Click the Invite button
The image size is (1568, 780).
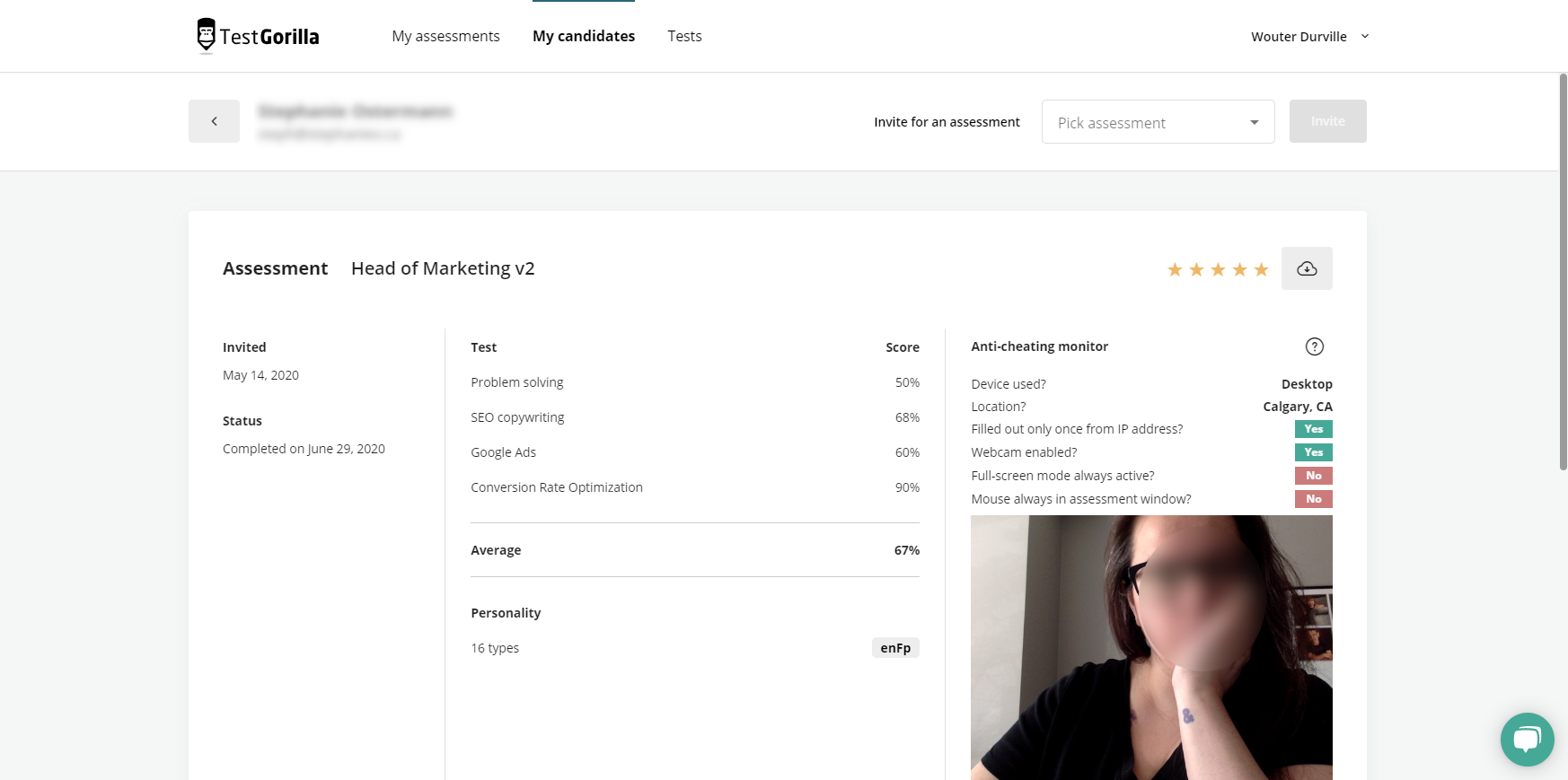click(1328, 121)
